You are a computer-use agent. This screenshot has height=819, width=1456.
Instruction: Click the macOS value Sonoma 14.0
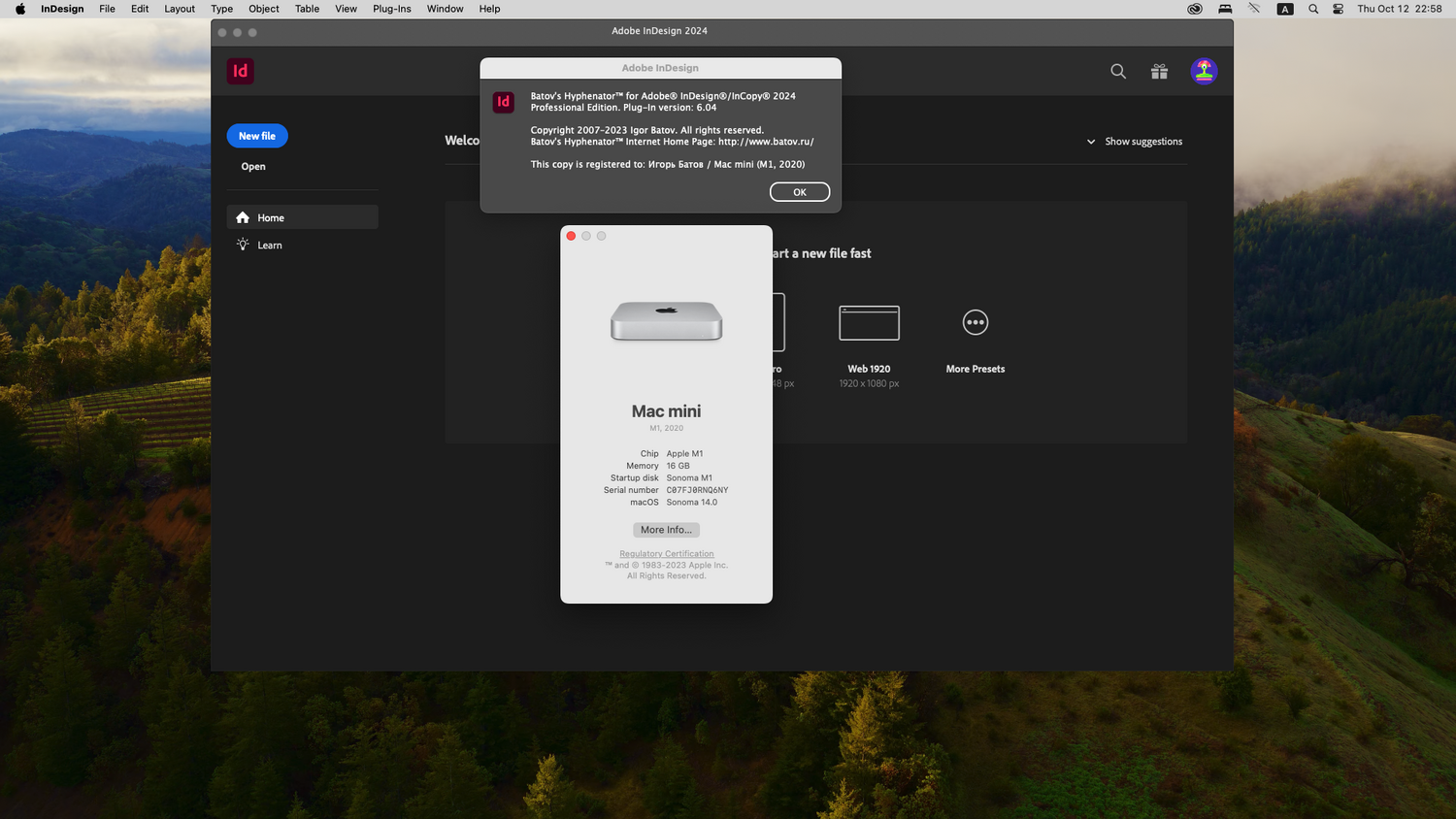pyautogui.click(x=692, y=503)
